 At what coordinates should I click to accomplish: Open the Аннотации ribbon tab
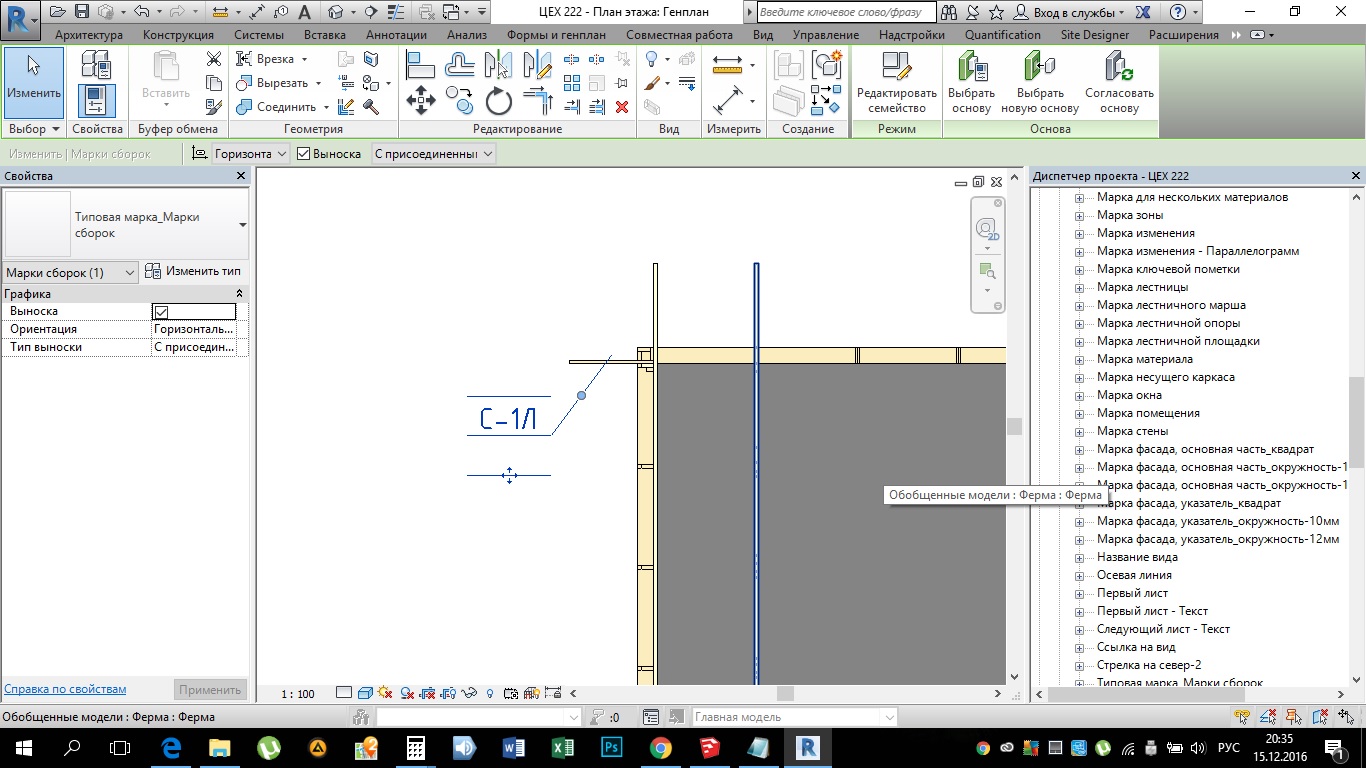(x=396, y=35)
